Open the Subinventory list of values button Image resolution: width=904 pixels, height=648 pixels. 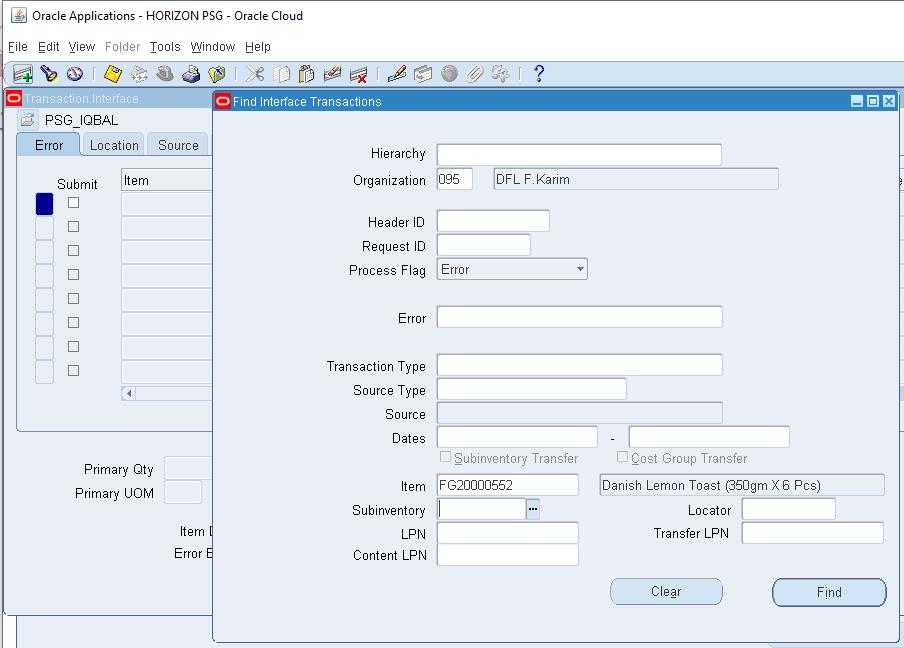pyautogui.click(x=533, y=509)
